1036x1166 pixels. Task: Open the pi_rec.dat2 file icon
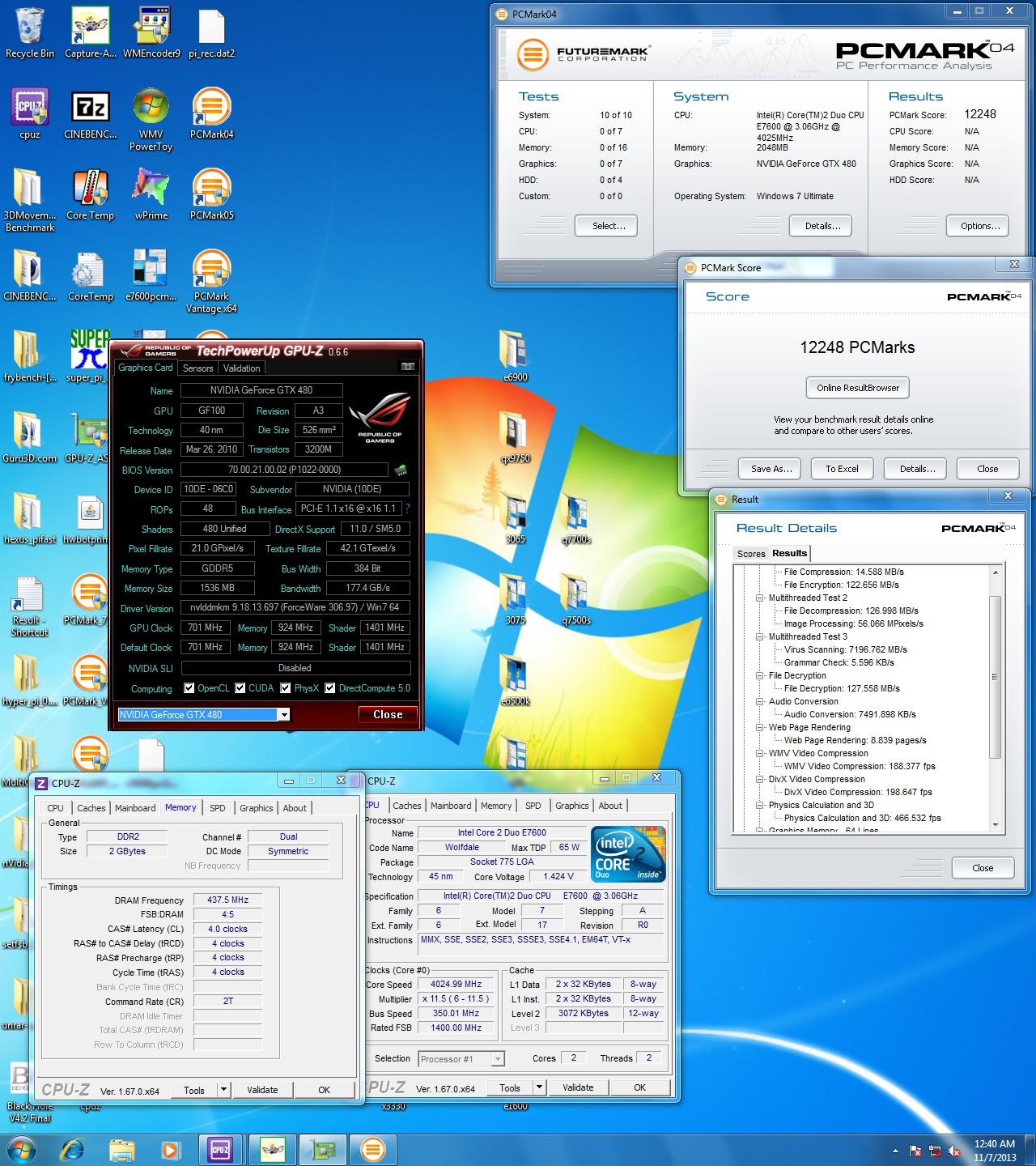tap(211, 32)
